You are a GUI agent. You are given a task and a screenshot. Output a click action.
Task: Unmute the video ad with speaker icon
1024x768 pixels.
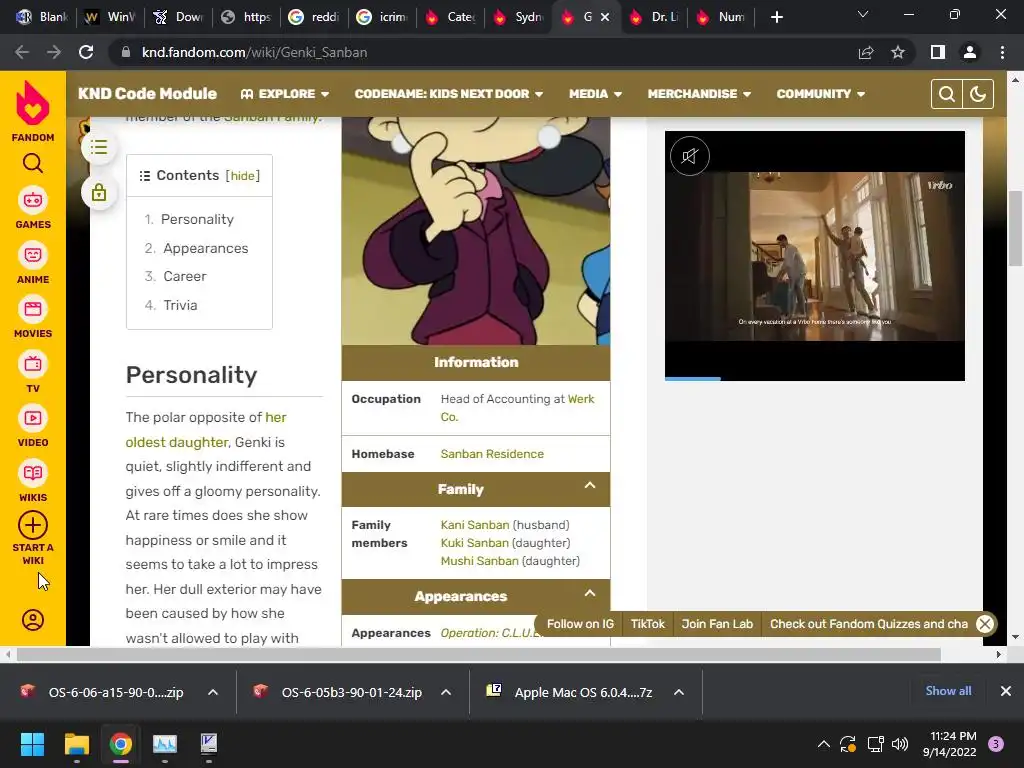(x=689, y=156)
